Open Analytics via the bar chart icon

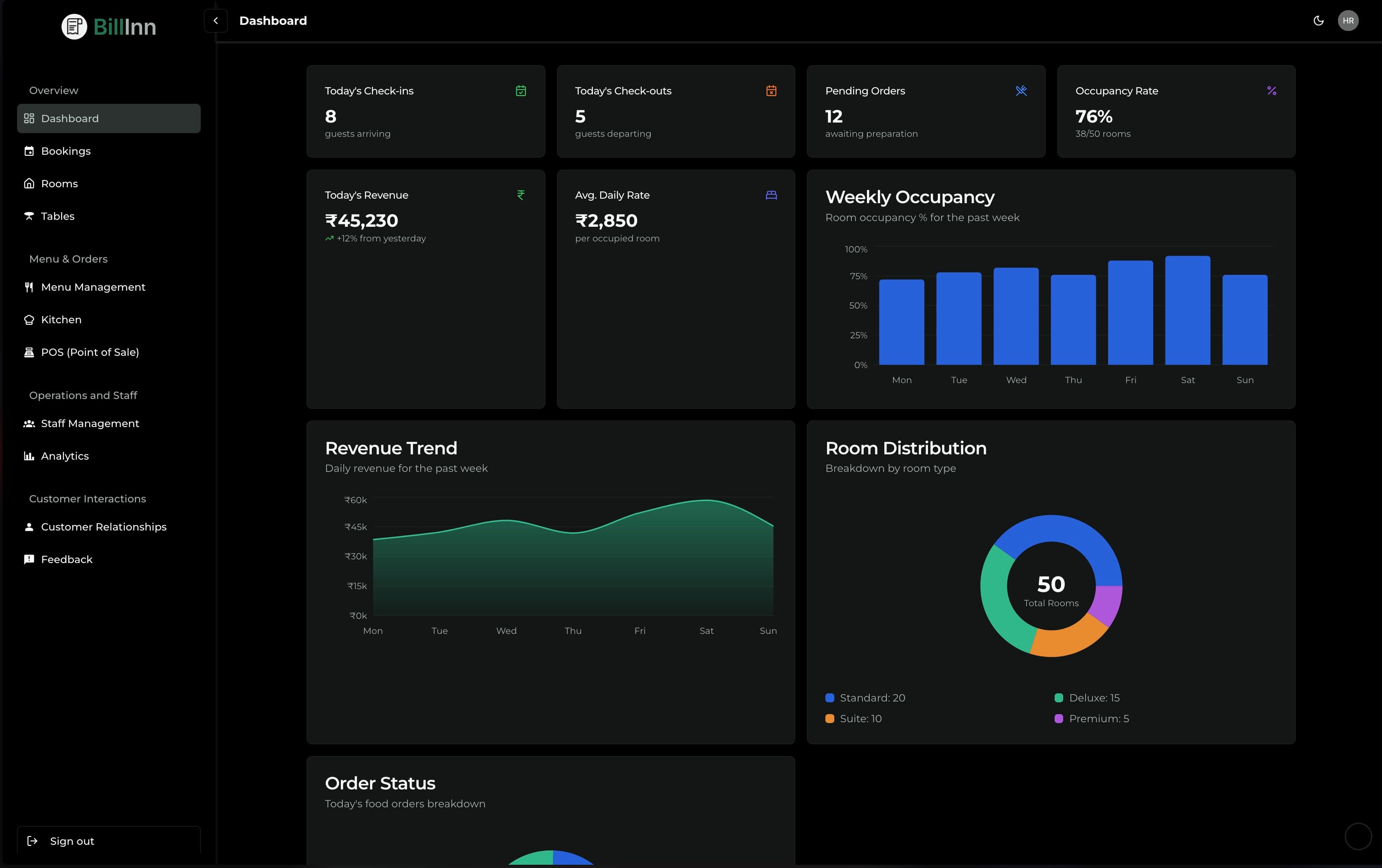coord(29,456)
